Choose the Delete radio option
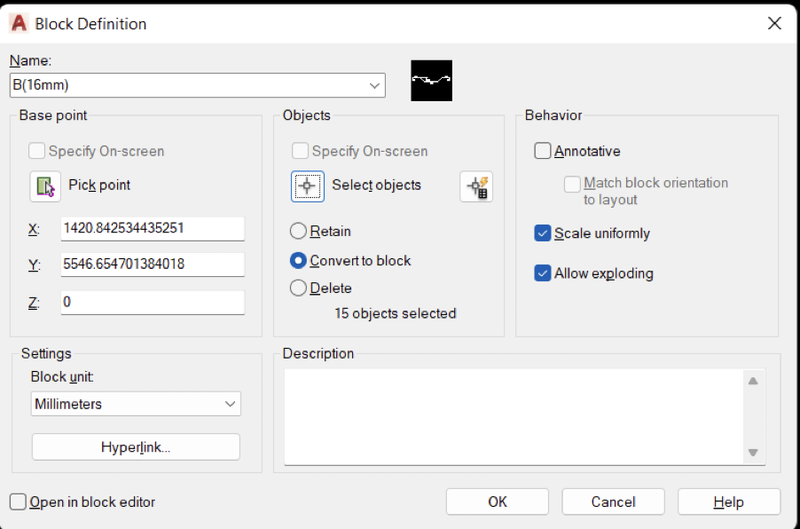The image size is (800, 529). point(298,288)
